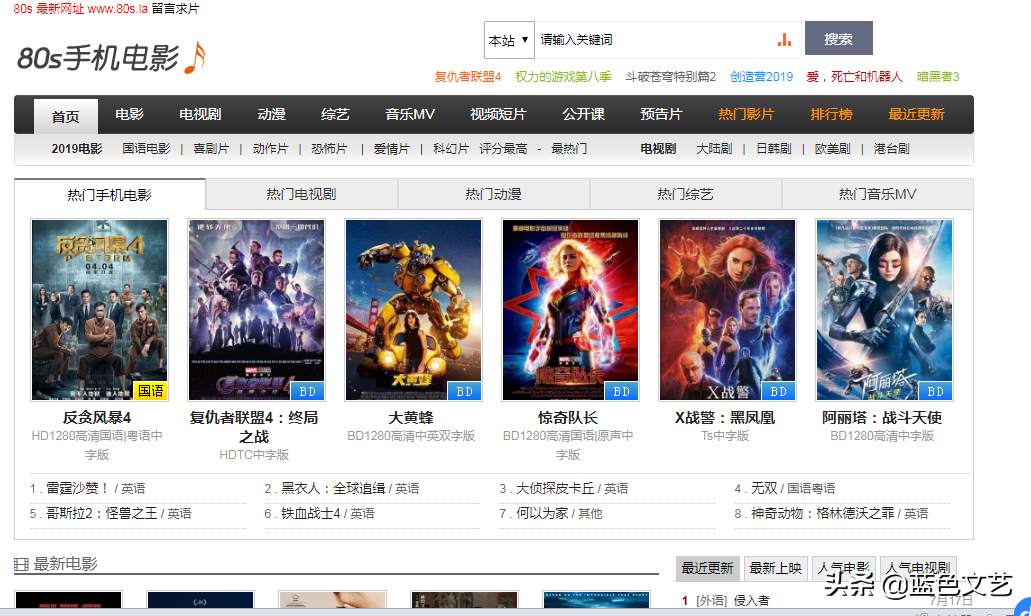1031x616 pixels.
Task: Select 热门影片 in the main navigation
Action: point(746,114)
